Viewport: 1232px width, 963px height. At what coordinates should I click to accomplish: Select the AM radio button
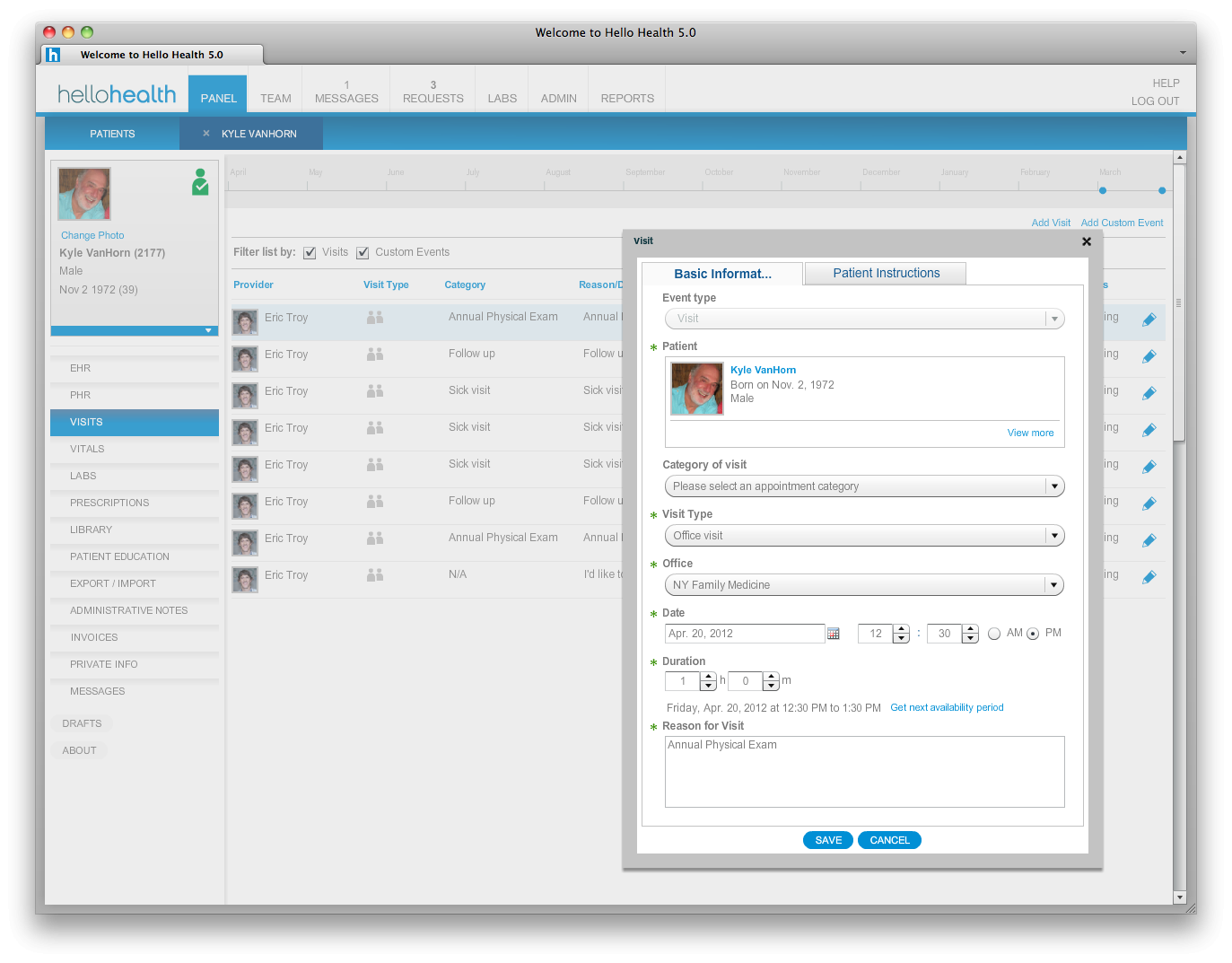point(994,633)
